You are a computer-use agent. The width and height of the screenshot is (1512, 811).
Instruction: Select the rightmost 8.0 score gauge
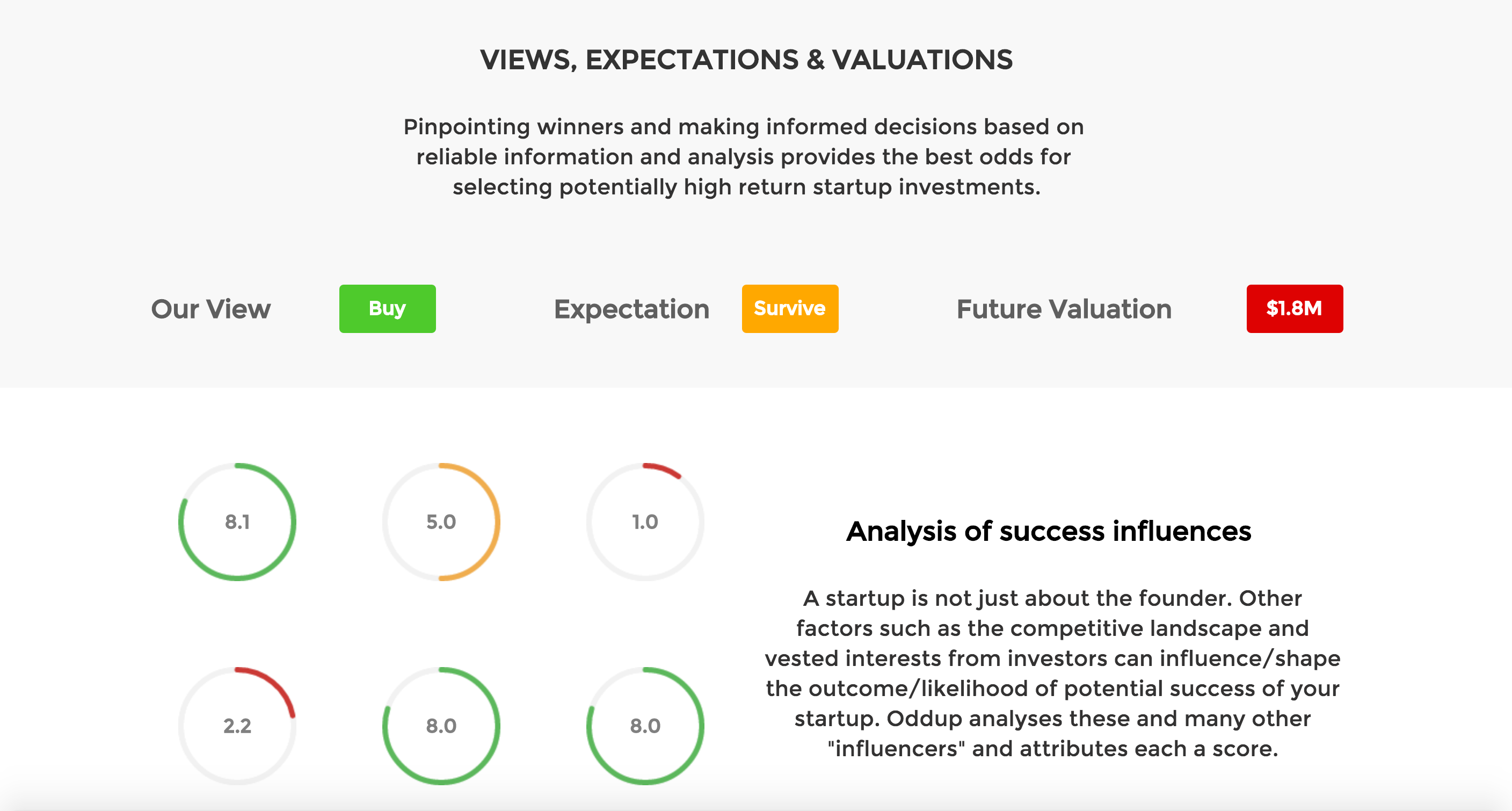point(645,726)
